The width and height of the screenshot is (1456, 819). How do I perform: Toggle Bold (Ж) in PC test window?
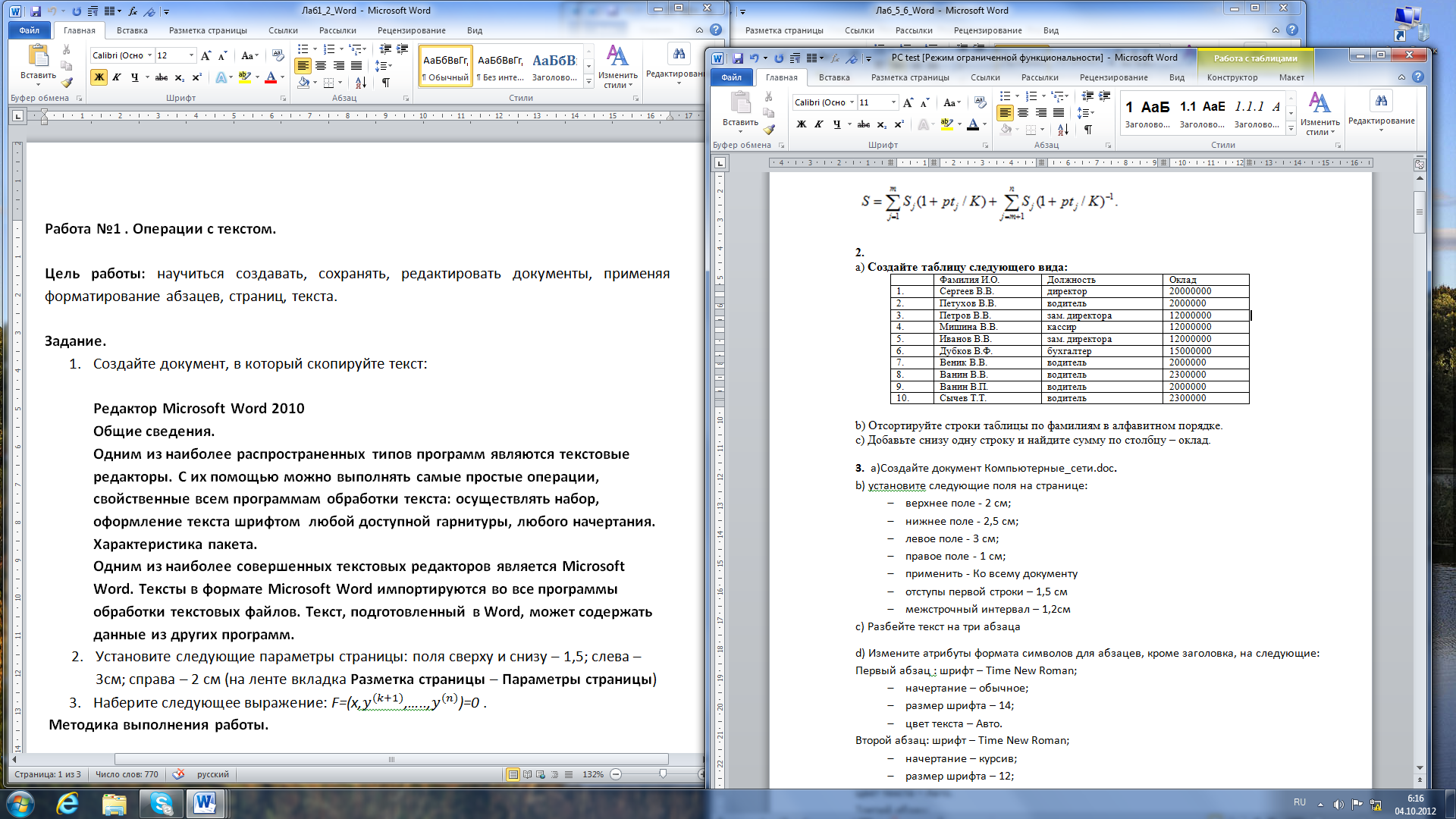pyautogui.click(x=802, y=124)
